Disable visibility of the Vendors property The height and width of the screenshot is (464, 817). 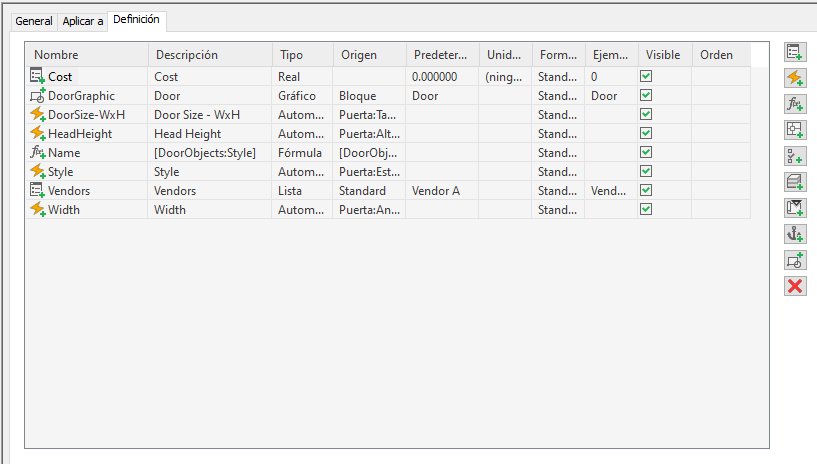pyautogui.click(x=646, y=190)
